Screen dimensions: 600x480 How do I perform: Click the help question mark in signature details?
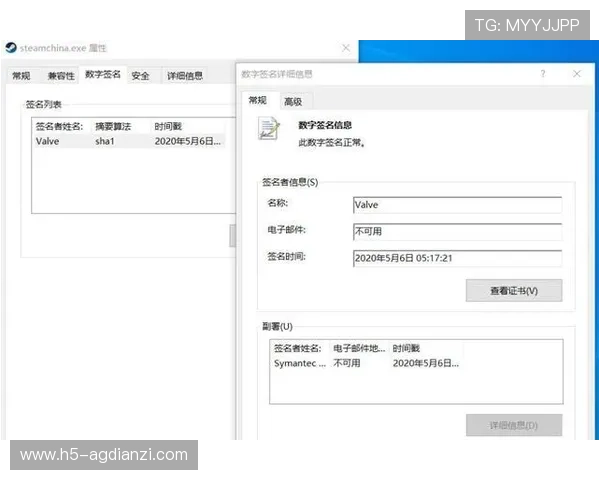coord(543,73)
